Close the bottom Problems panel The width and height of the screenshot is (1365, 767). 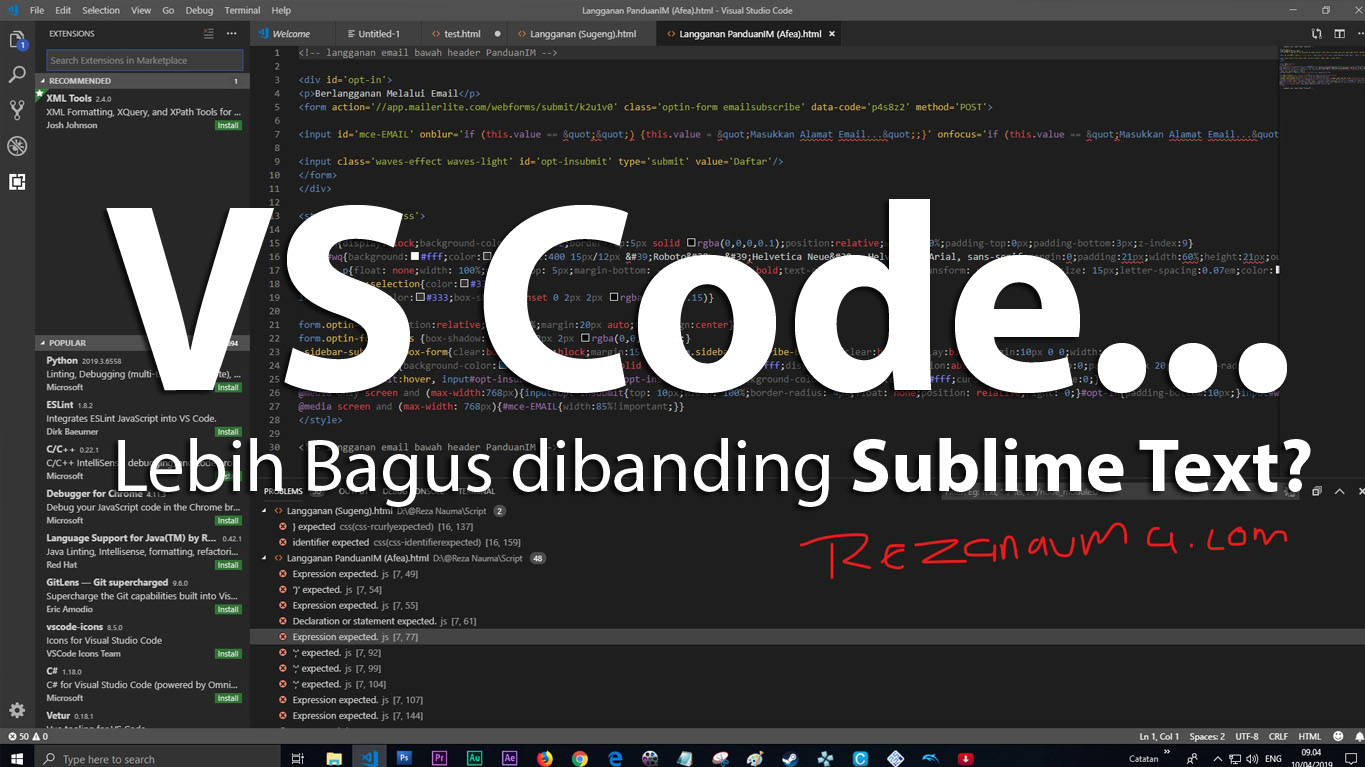(1359, 491)
